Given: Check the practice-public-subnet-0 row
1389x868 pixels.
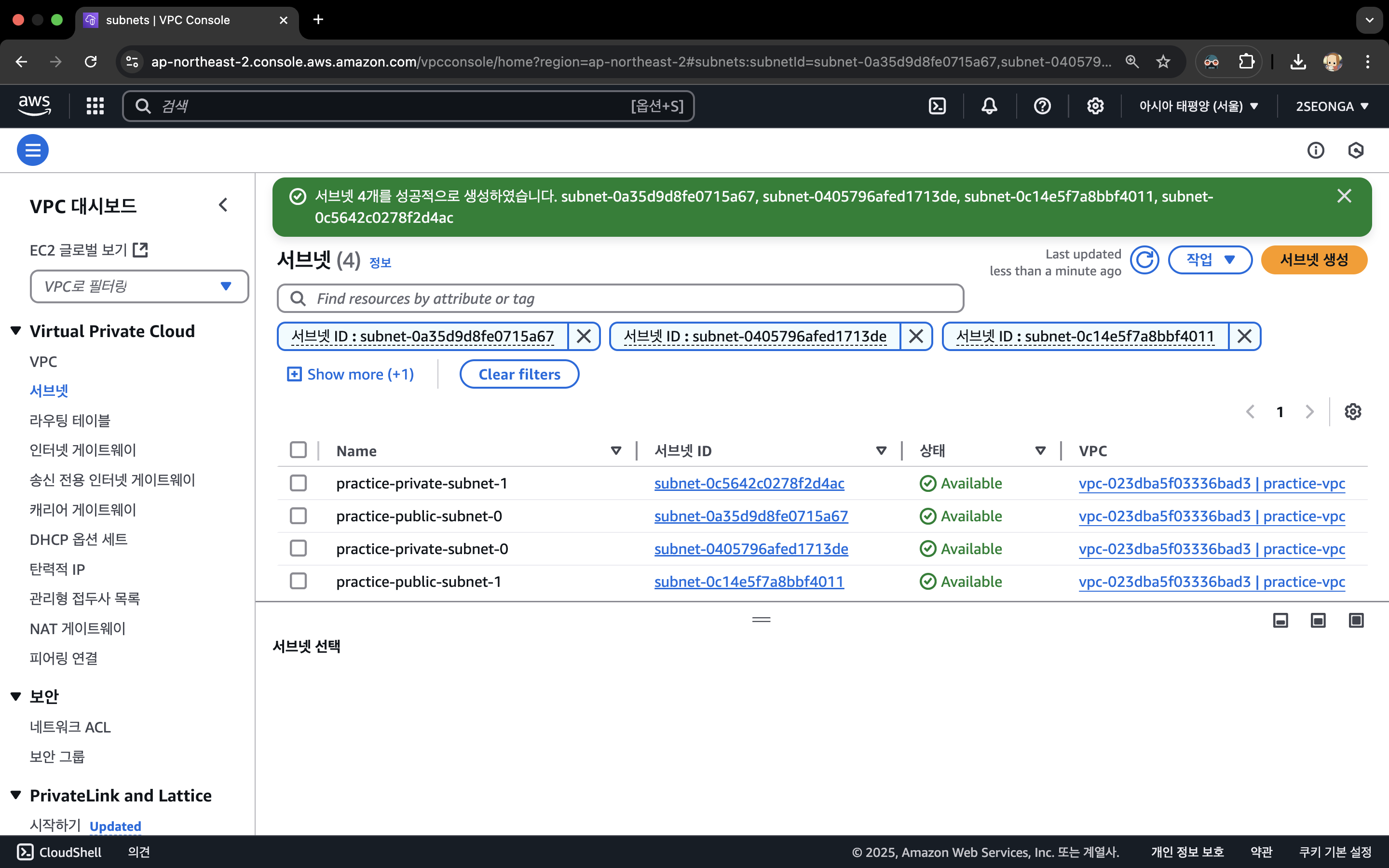Looking at the screenshot, I should [x=299, y=516].
